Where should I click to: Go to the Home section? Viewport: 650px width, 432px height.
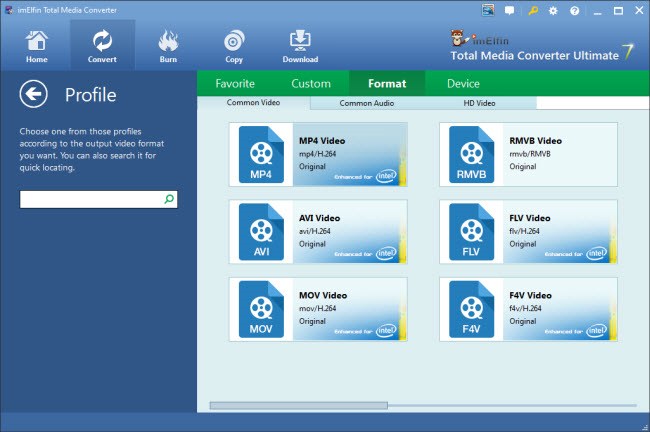(36, 46)
